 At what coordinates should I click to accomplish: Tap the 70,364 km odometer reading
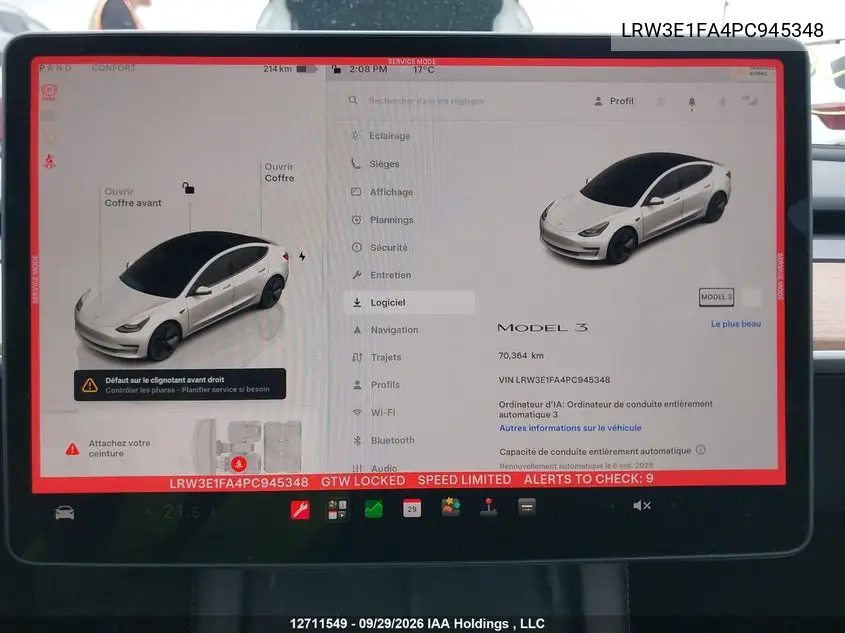(x=521, y=356)
